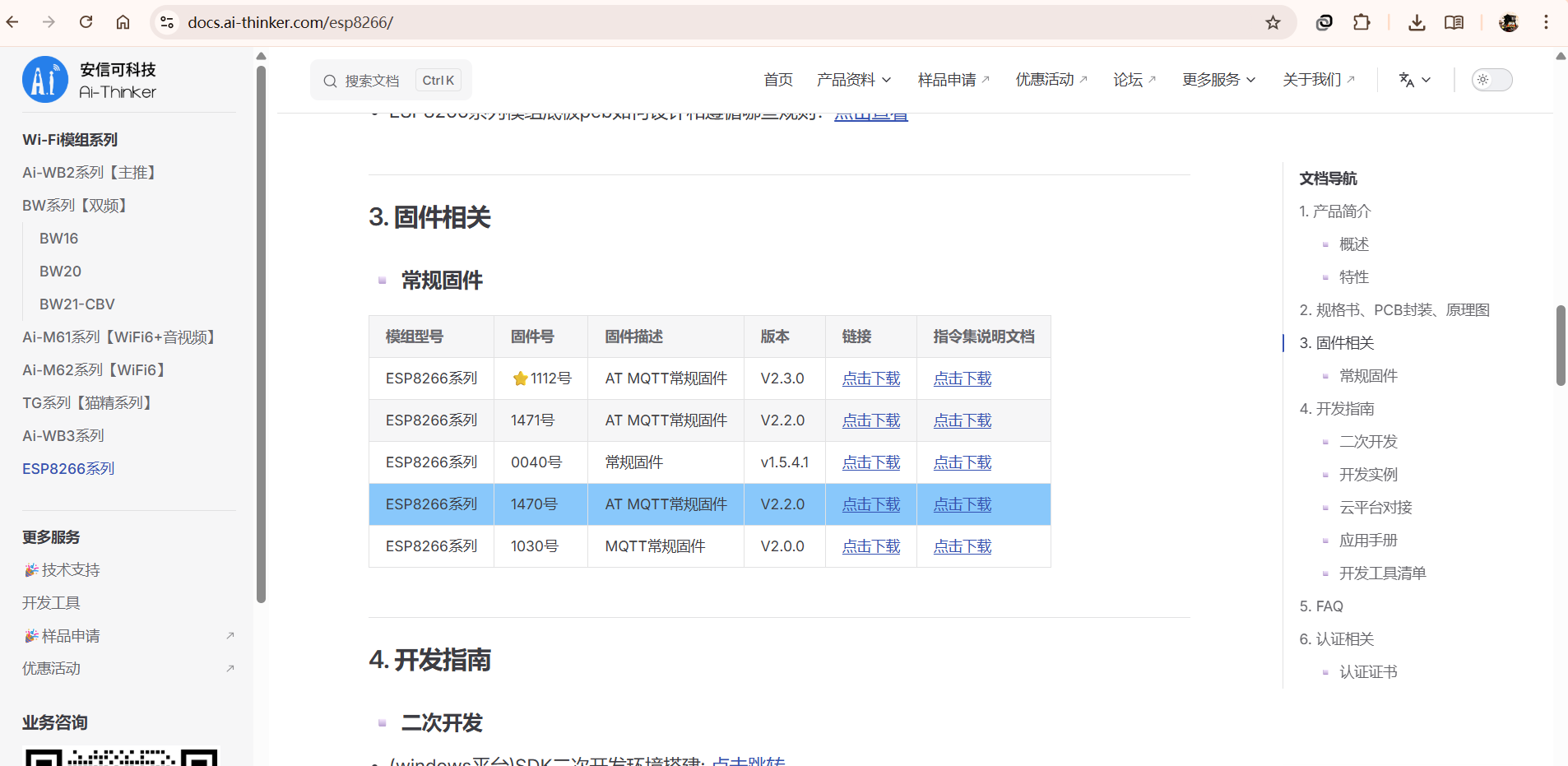Click the search magnifier icon
The height and width of the screenshot is (766, 1568).
(x=330, y=81)
